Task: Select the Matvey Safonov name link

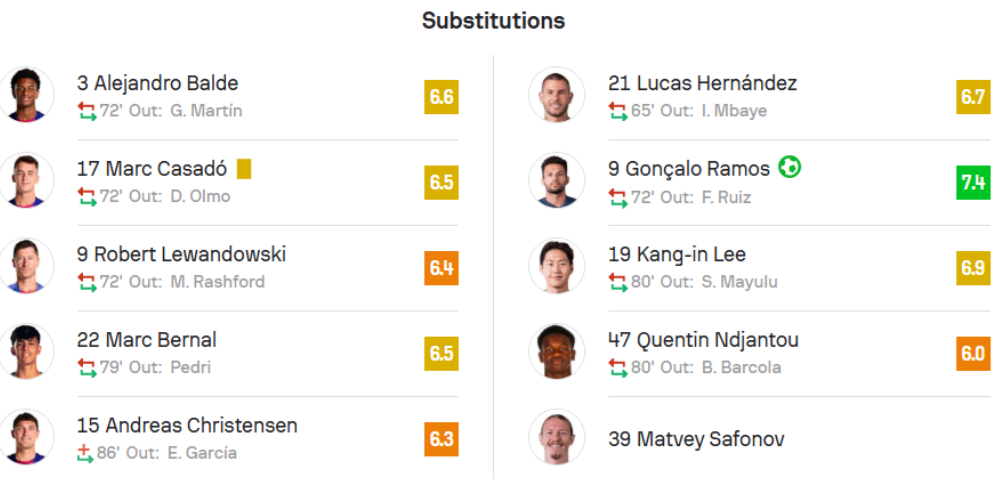Action: 696,439
